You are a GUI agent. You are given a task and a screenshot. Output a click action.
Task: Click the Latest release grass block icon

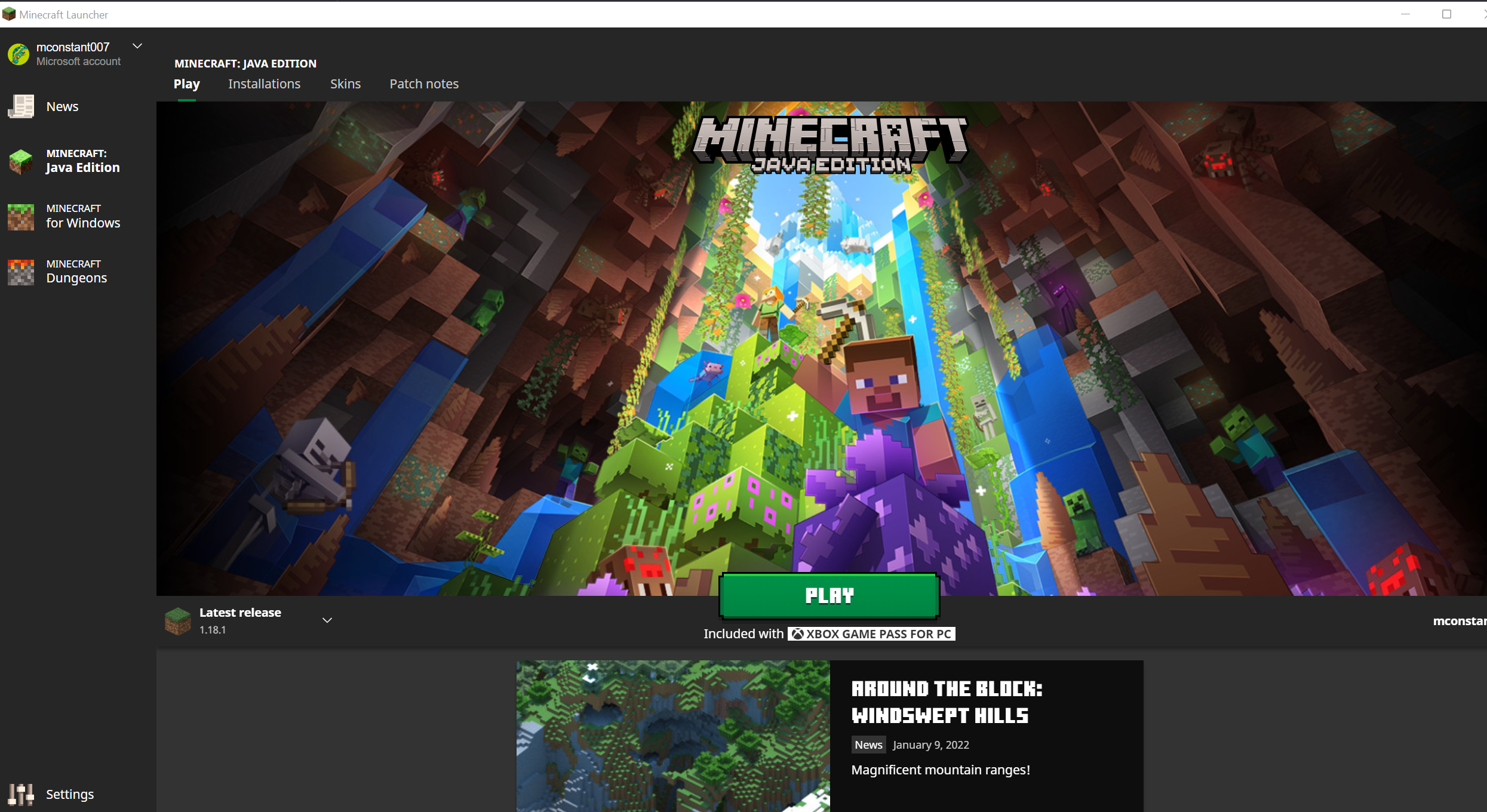(x=177, y=621)
